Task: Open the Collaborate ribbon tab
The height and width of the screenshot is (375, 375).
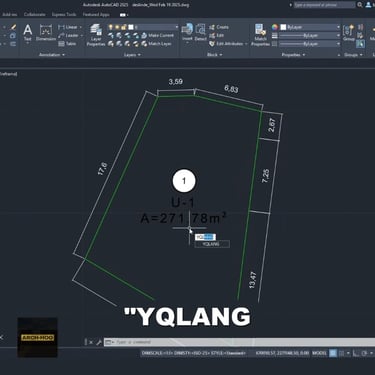Action: (x=34, y=15)
